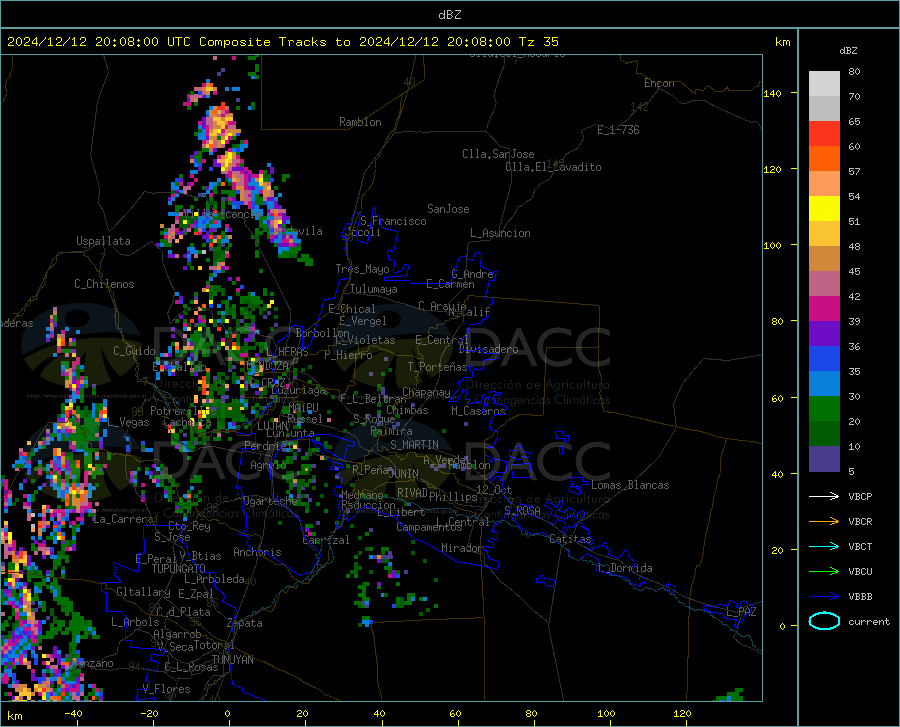Click the white VBCP arrow icon
This screenshot has width=900, height=727.
[824, 496]
